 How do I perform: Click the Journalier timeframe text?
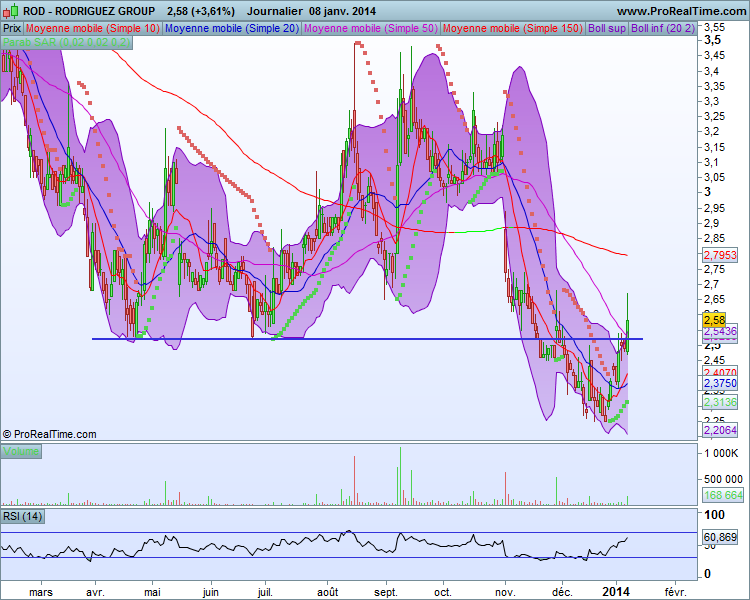tap(275, 11)
